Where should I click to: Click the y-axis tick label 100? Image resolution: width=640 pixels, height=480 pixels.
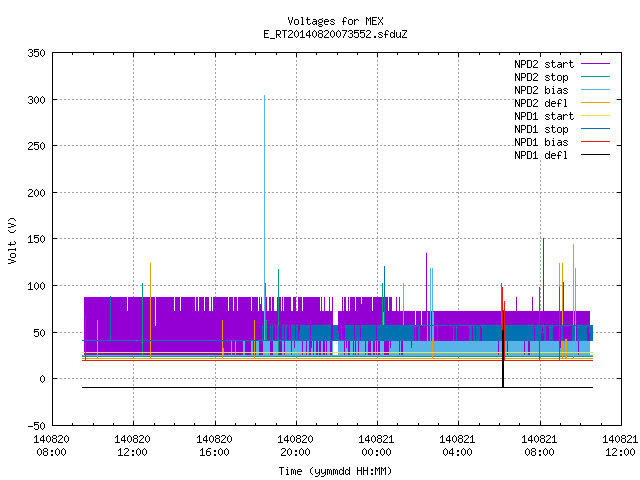coord(36,286)
